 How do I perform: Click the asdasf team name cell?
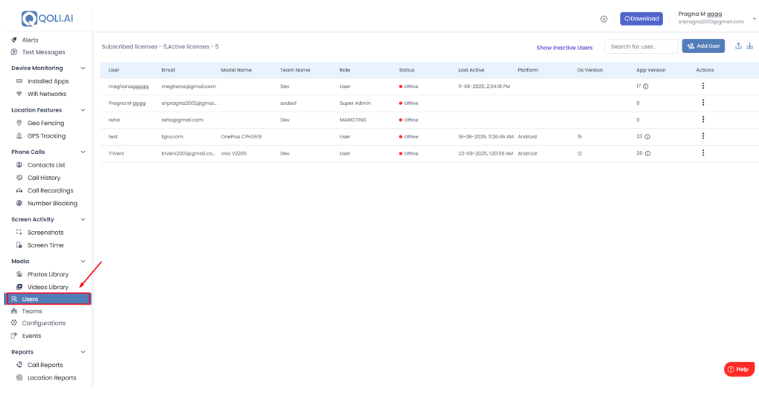[288, 103]
